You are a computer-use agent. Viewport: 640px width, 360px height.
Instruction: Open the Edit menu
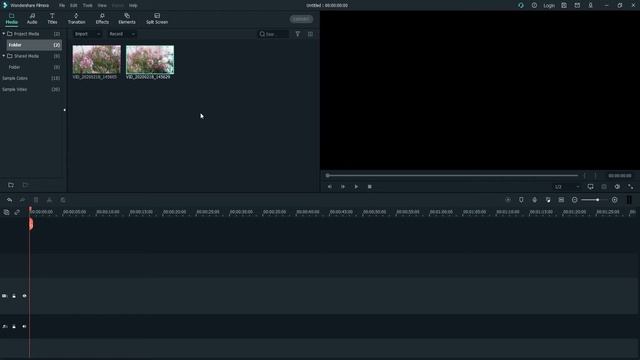[73, 5]
